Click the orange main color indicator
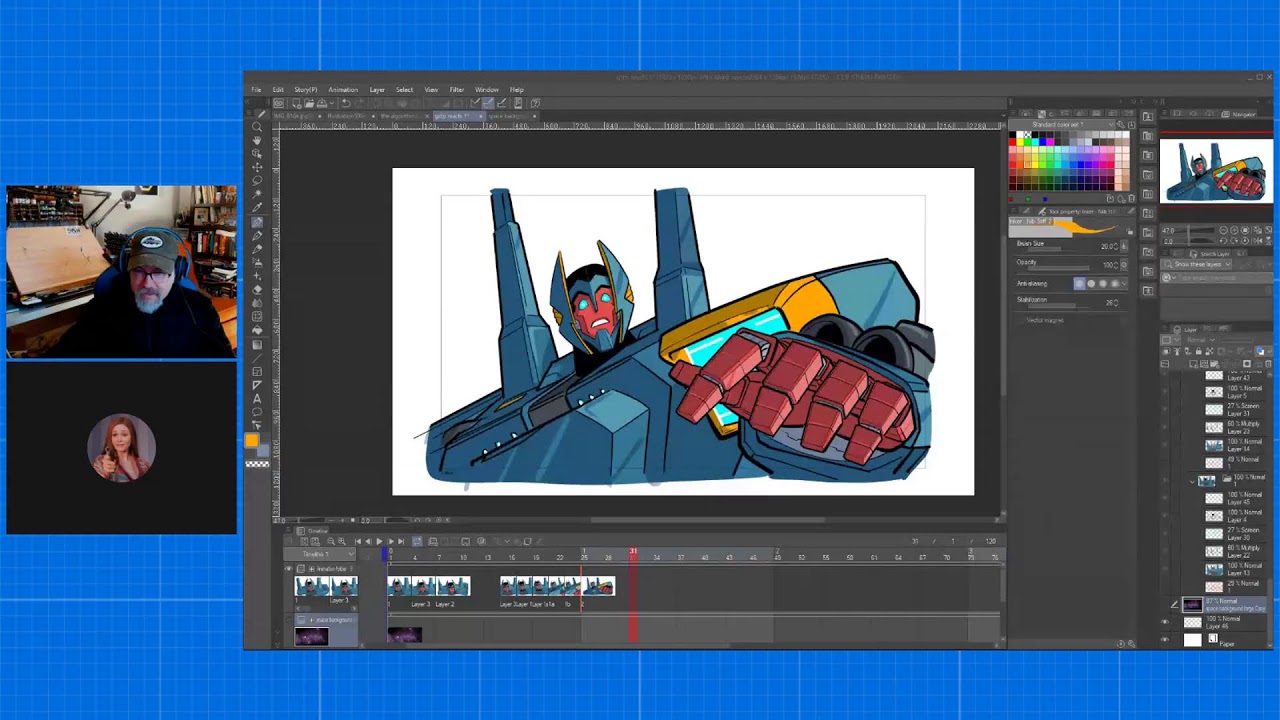This screenshot has width=1280, height=720. tap(251, 440)
